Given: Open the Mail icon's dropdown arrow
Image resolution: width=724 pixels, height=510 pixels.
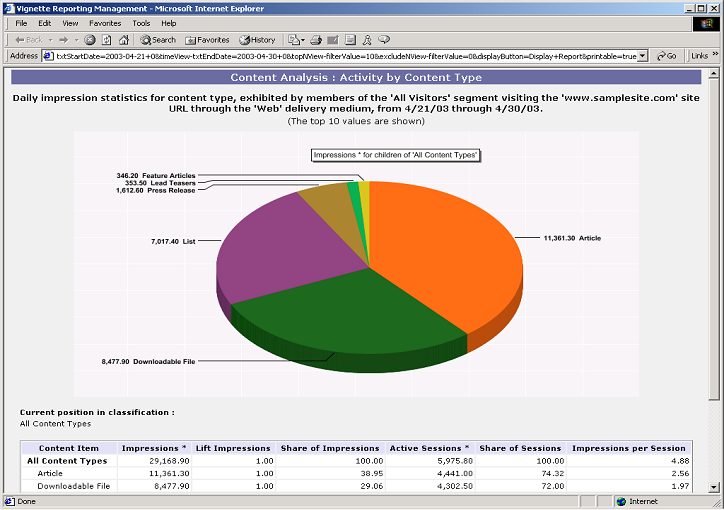Looking at the screenshot, I should (x=303, y=41).
